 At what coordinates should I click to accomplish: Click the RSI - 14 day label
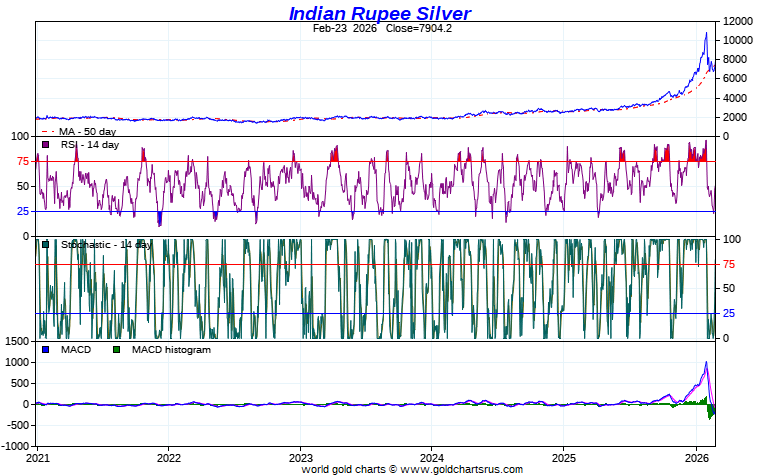click(x=90, y=144)
